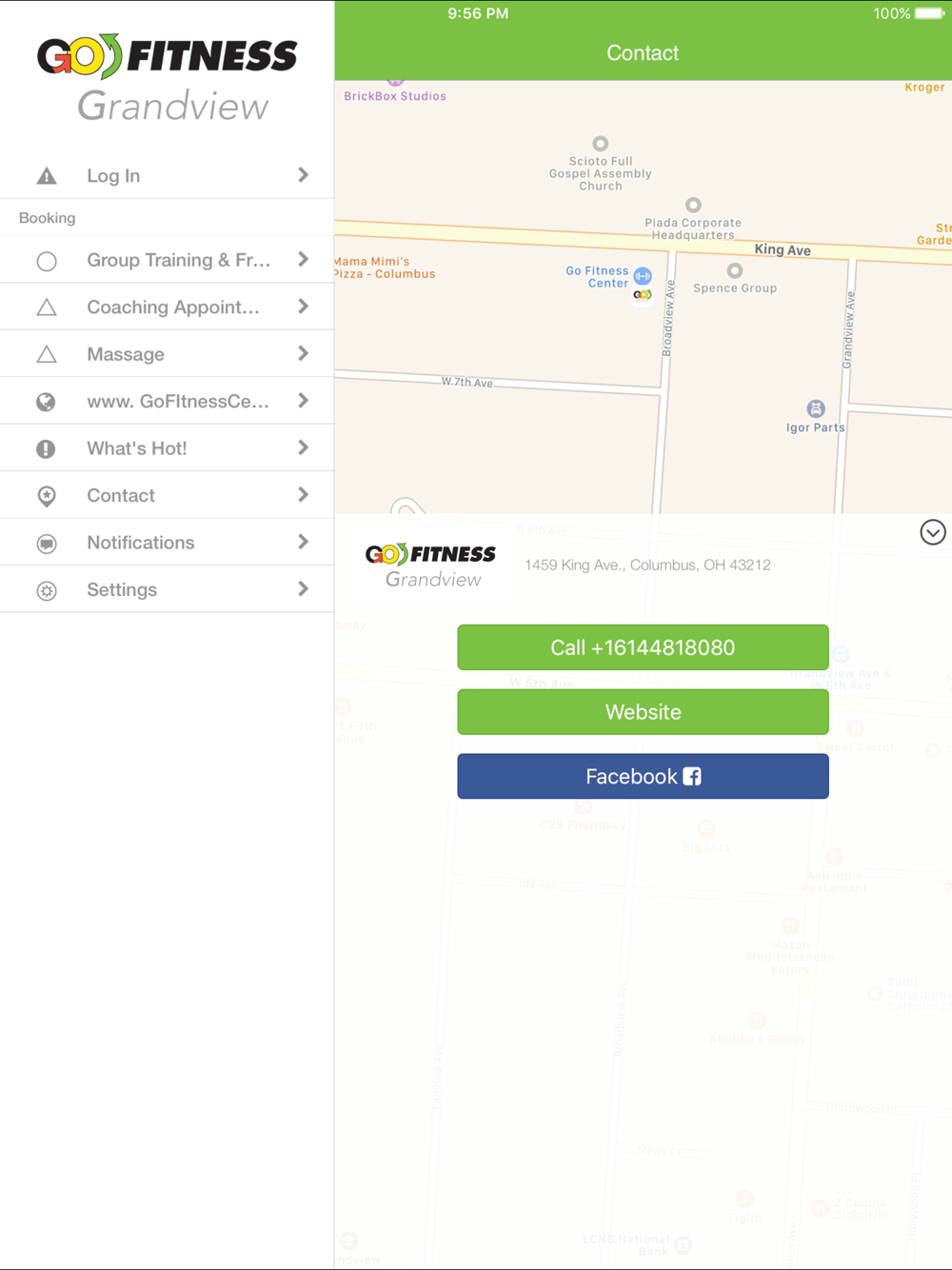Tap the Spence Group map pin

734,271
